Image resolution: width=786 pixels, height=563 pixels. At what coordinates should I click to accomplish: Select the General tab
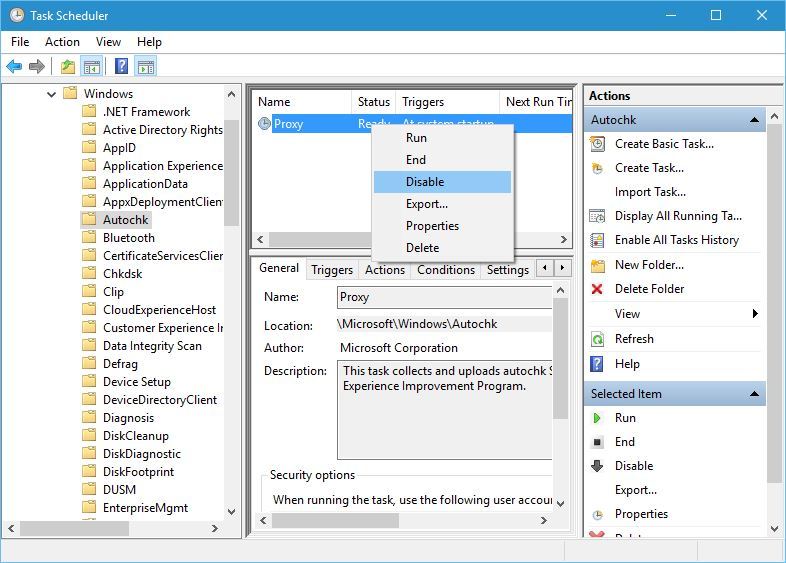(279, 268)
